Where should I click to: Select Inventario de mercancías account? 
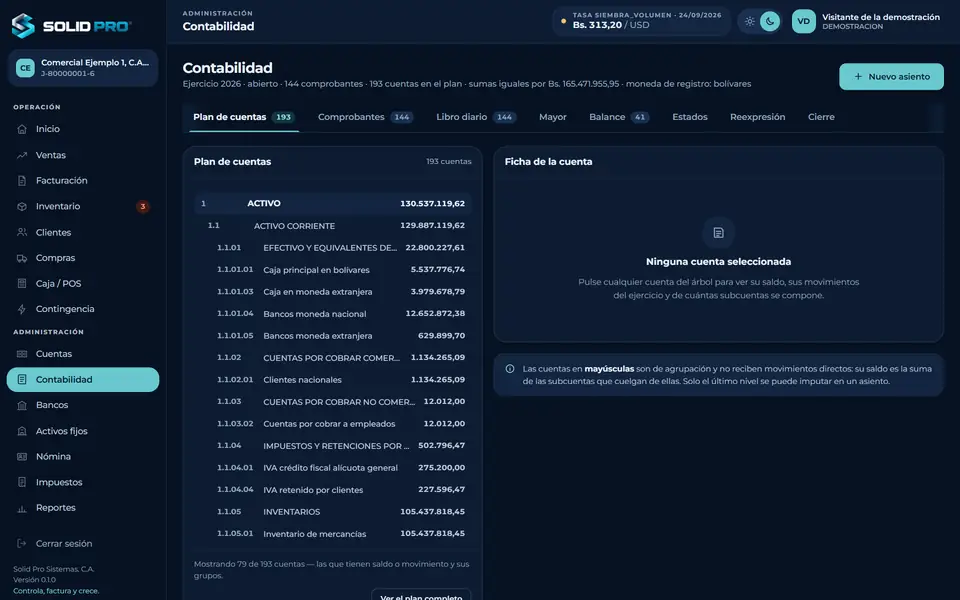(x=332, y=534)
